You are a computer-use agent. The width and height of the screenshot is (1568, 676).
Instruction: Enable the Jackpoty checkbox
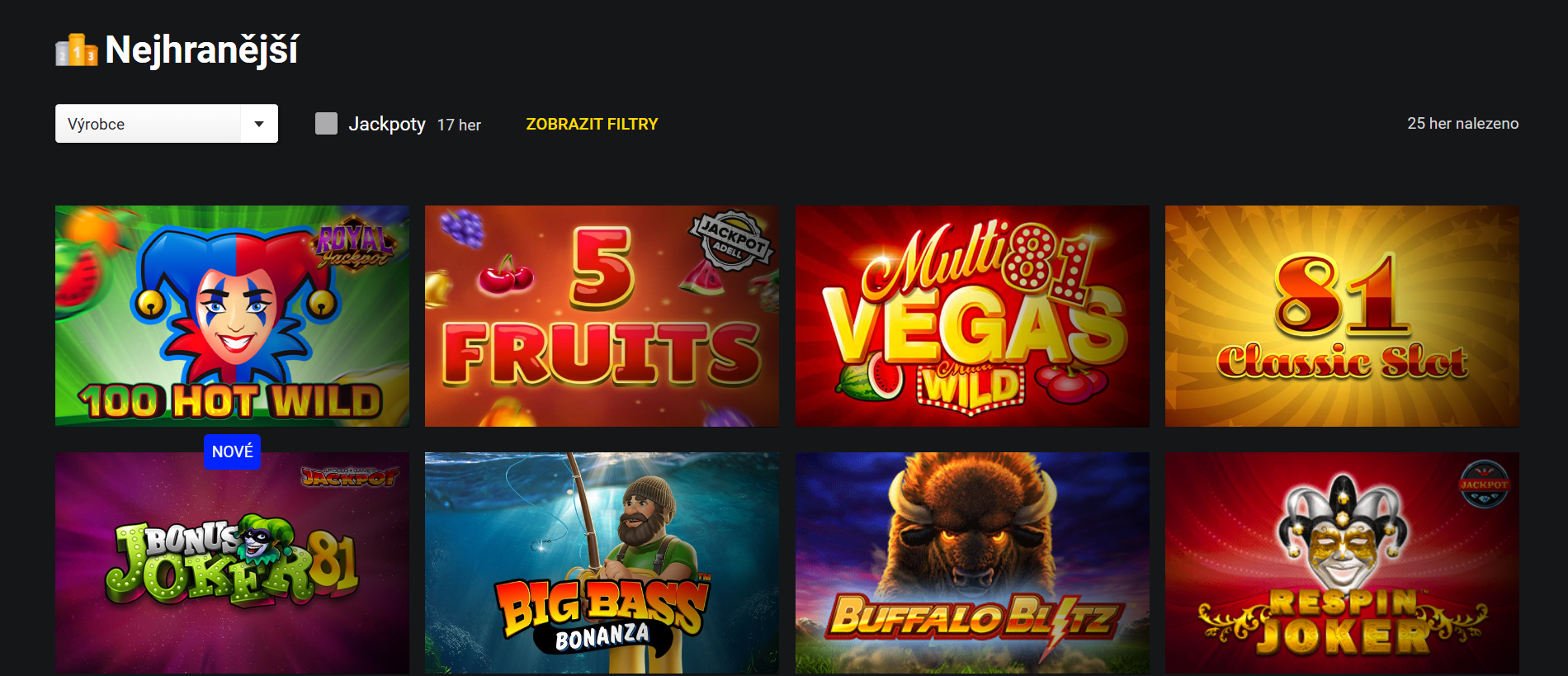pyautogui.click(x=326, y=124)
